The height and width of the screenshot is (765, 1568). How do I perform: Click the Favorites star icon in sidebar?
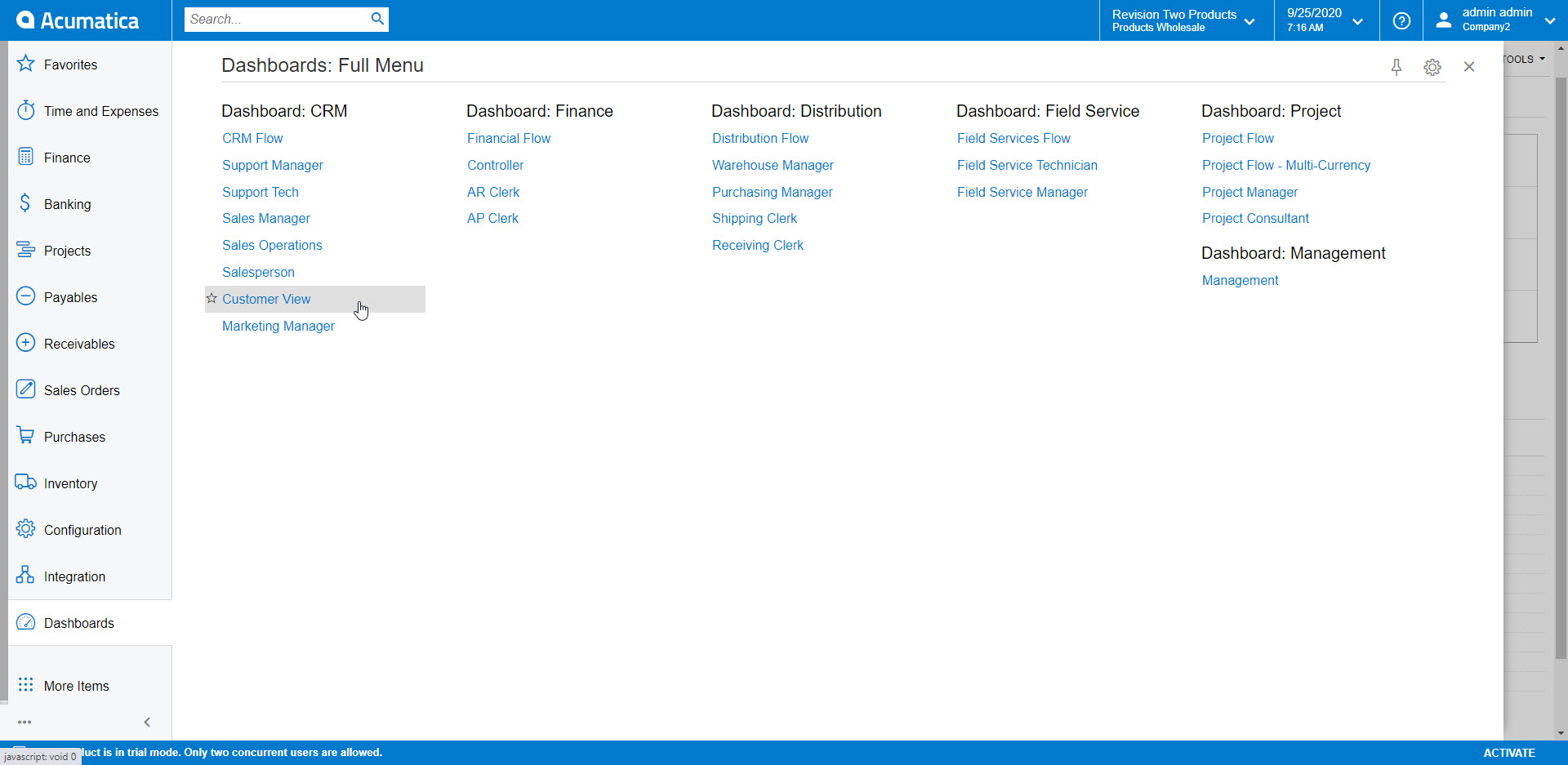26,64
